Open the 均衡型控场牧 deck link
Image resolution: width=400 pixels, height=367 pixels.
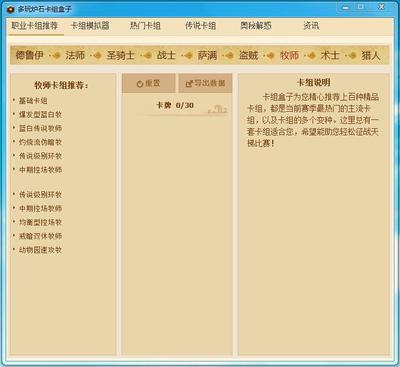40,222
